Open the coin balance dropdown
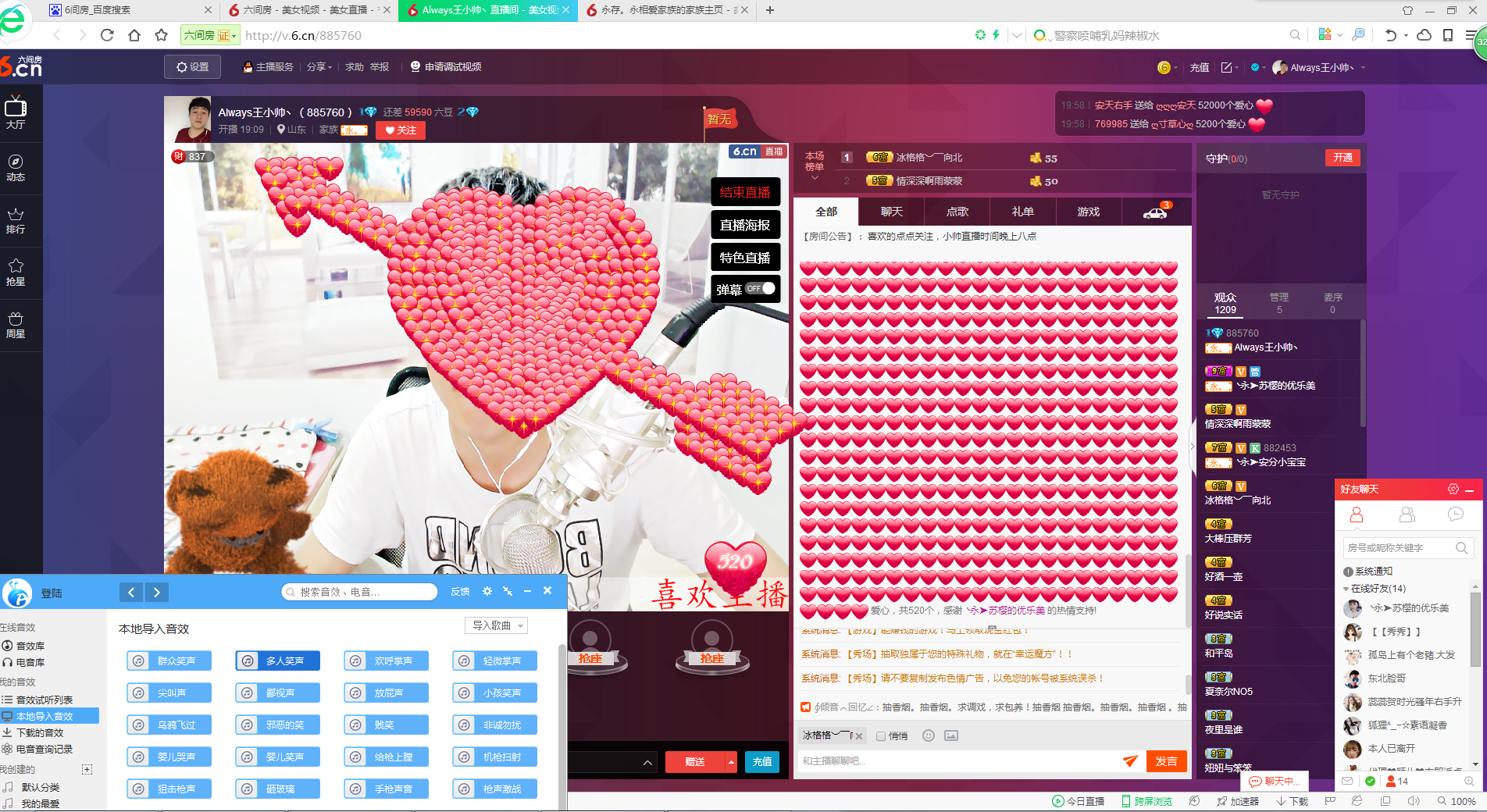Viewport: 1487px width, 812px height. (x=1166, y=68)
